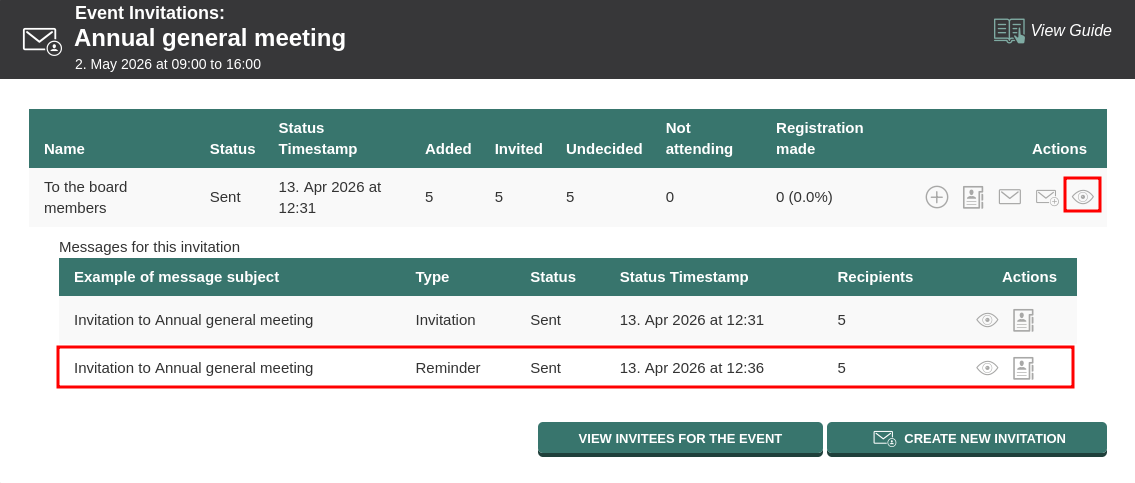This screenshot has width=1135, height=483.
Task: Open recipient list icon for Reminder message
Action: point(1023,368)
